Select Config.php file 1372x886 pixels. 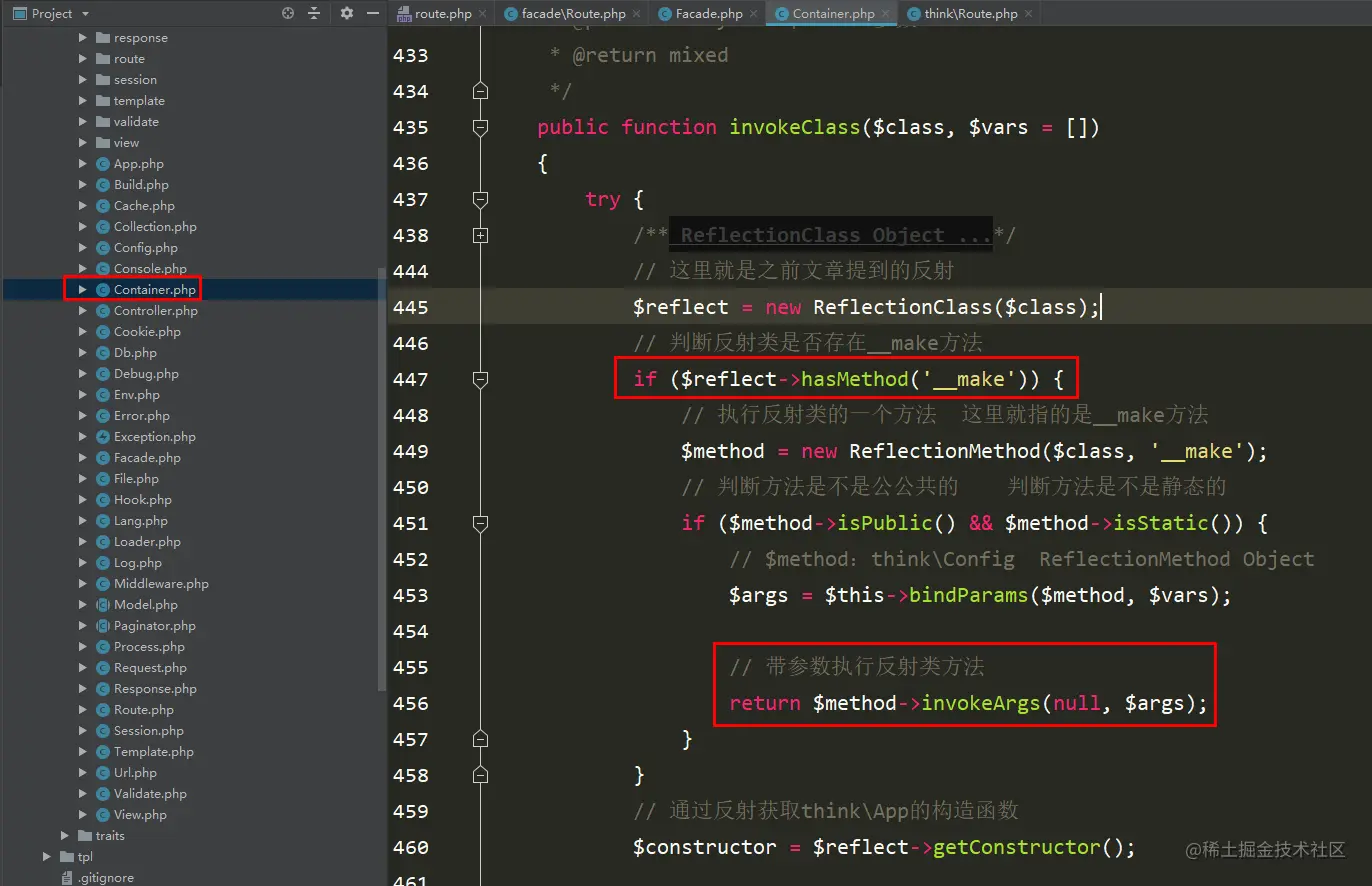(x=145, y=248)
